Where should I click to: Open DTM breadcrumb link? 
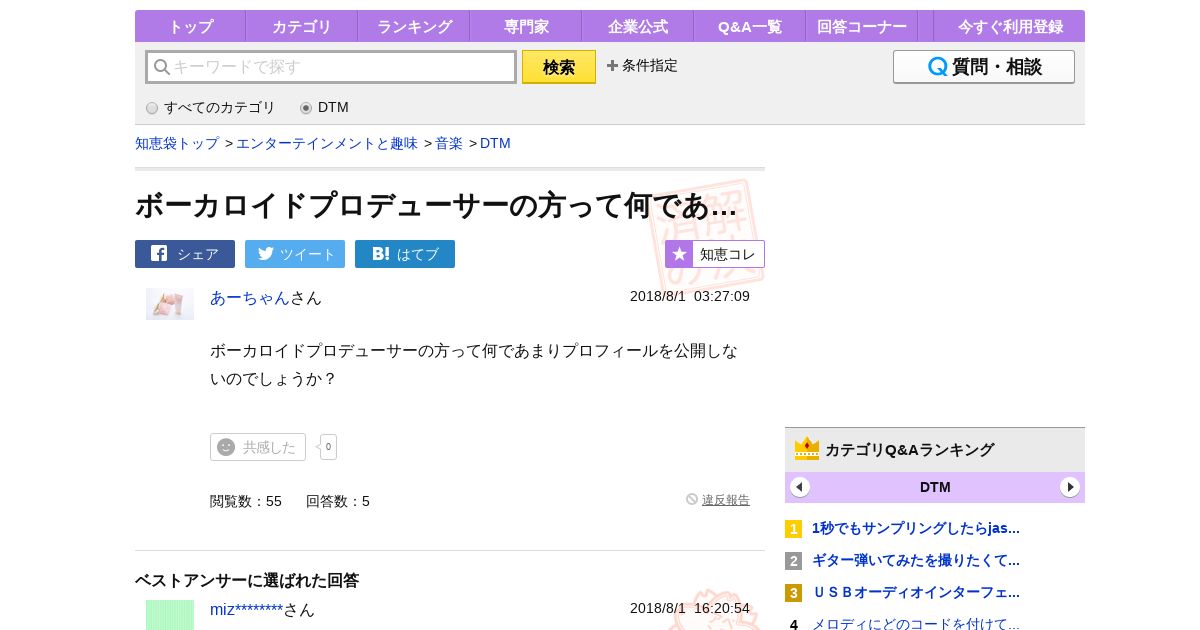coord(495,143)
